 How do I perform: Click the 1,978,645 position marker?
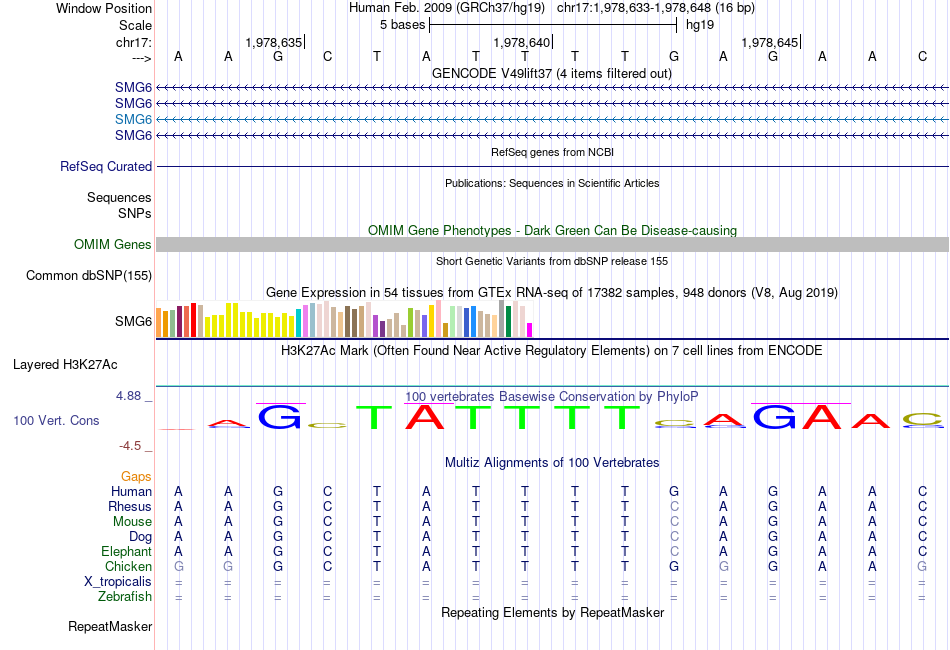769,42
